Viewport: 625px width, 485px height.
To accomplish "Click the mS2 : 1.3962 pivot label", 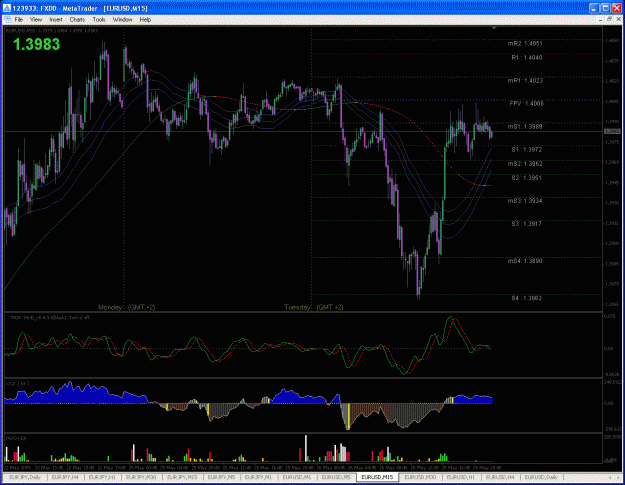I will point(525,164).
